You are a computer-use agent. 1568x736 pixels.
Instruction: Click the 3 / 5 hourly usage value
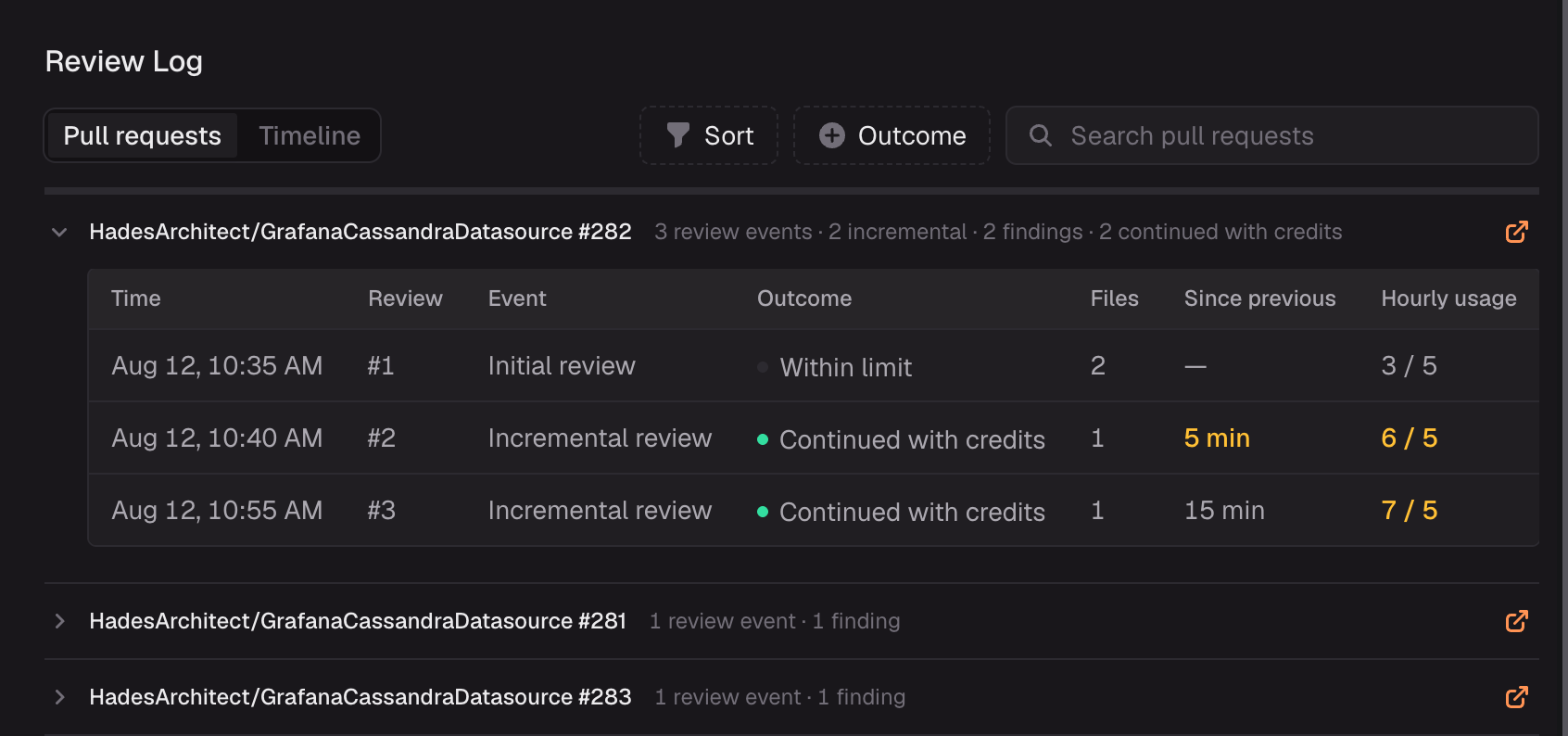[x=1409, y=366]
